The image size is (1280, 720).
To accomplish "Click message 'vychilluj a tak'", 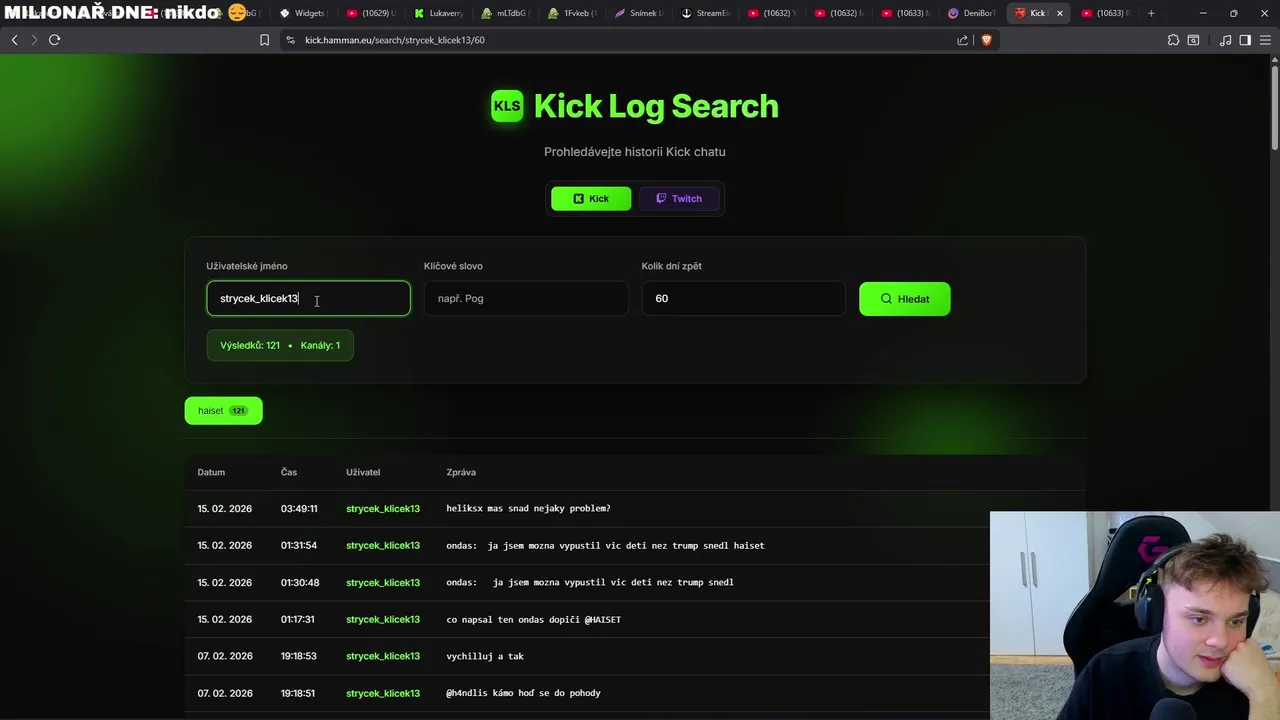I will coord(485,656).
